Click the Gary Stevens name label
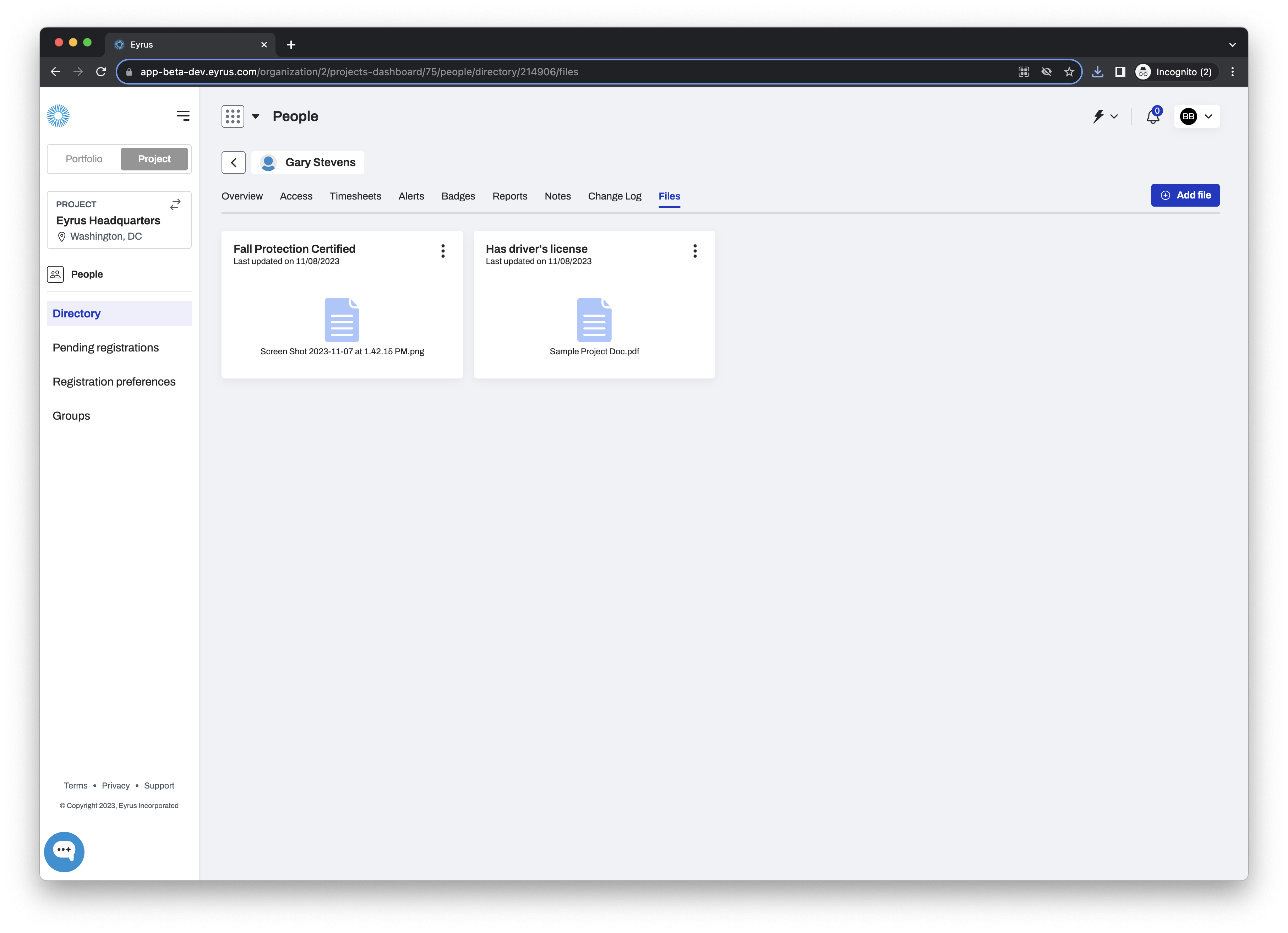 (320, 162)
